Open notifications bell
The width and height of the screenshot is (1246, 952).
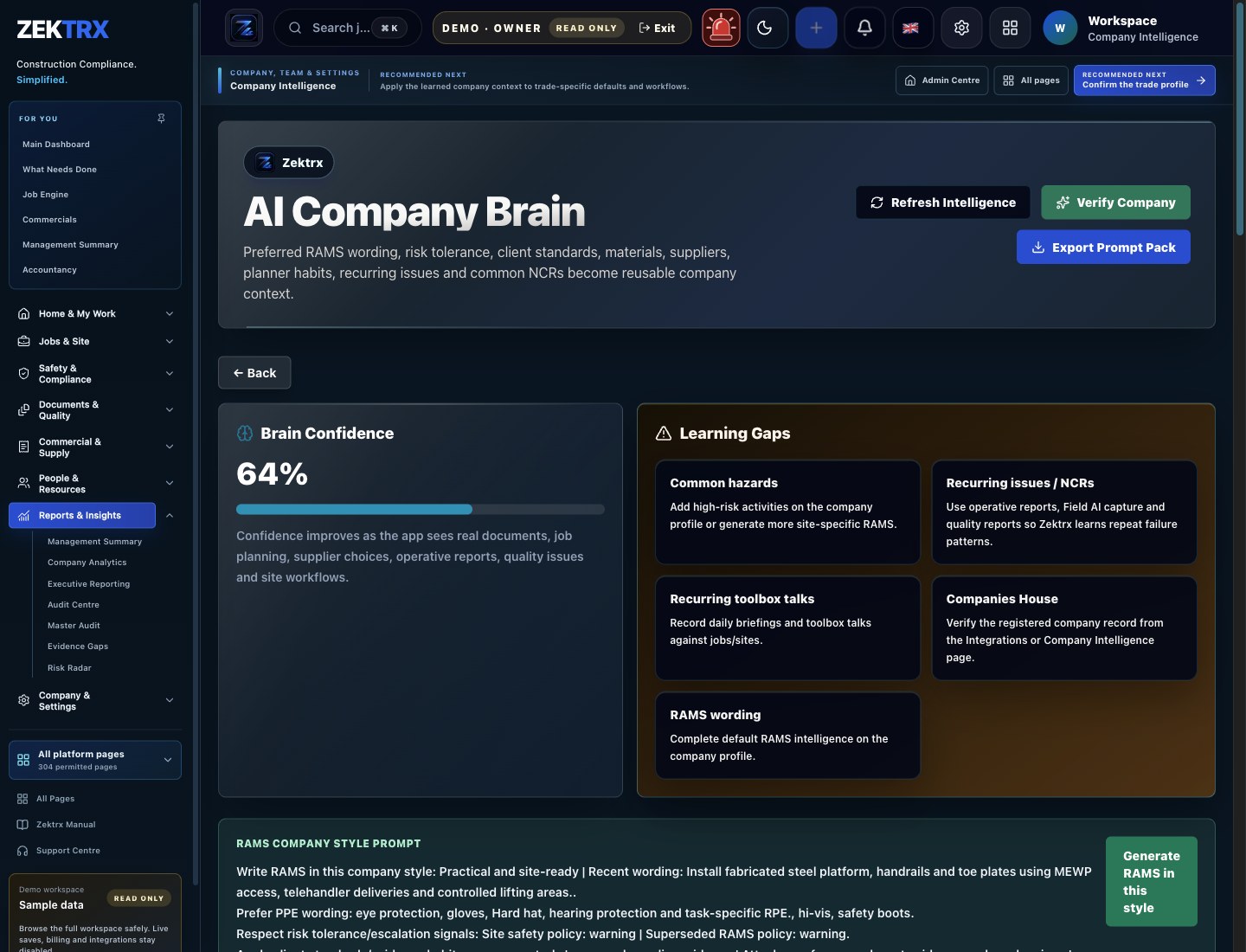tap(864, 28)
